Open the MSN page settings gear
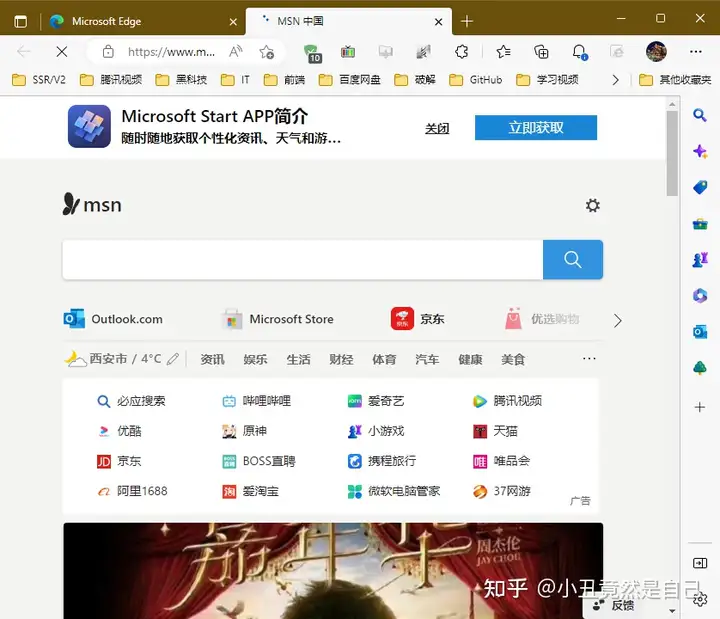720x619 pixels. 592,205
